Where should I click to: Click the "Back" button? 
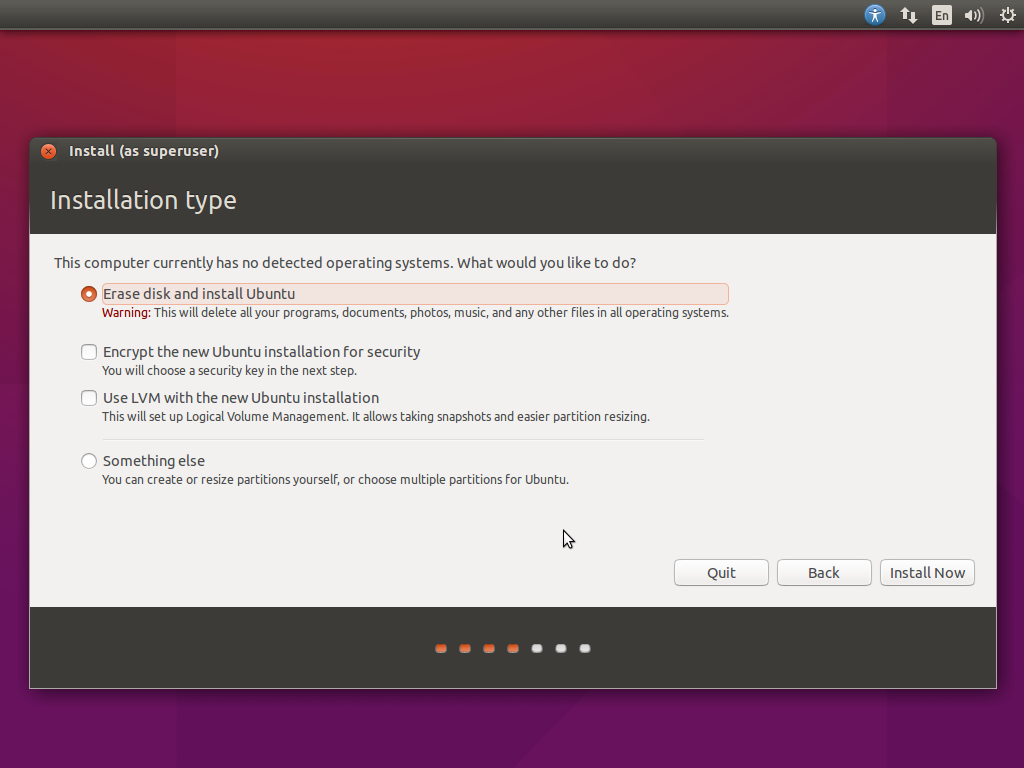coord(823,572)
